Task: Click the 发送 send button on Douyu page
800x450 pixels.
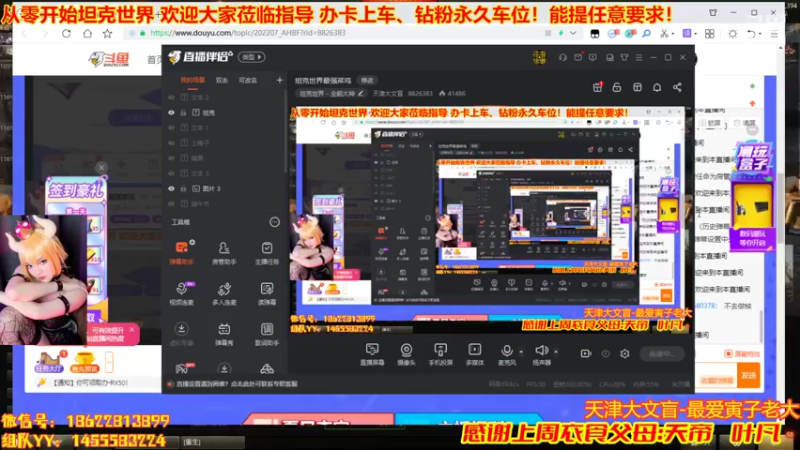Action: click(748, 376)
